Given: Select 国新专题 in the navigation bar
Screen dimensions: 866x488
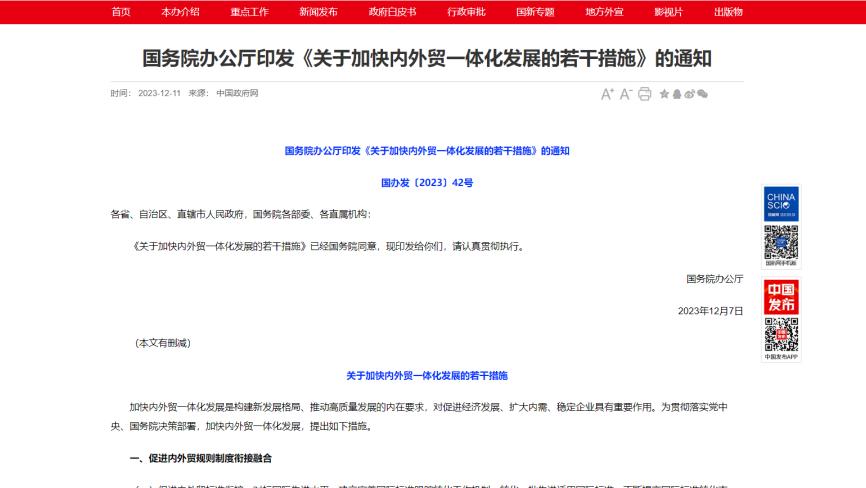Looking at the screenshot, I should click(535, 12).
